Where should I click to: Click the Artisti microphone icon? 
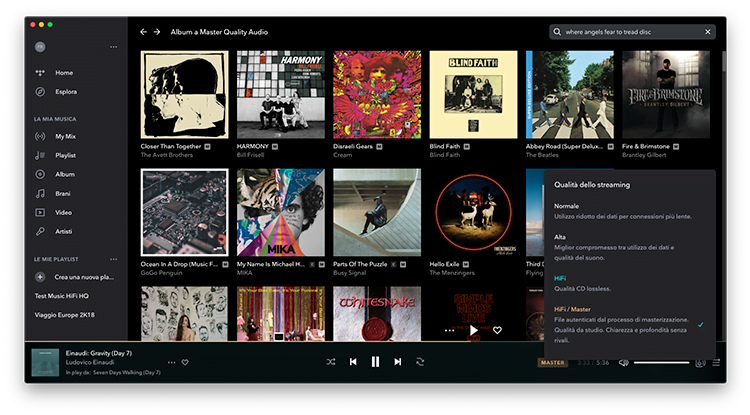40,231
